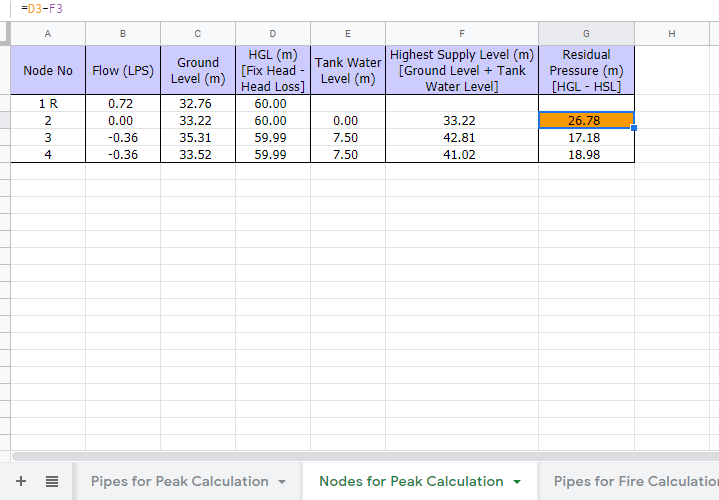Select the cell containing 1 R
719x500 pixels.
48,104
